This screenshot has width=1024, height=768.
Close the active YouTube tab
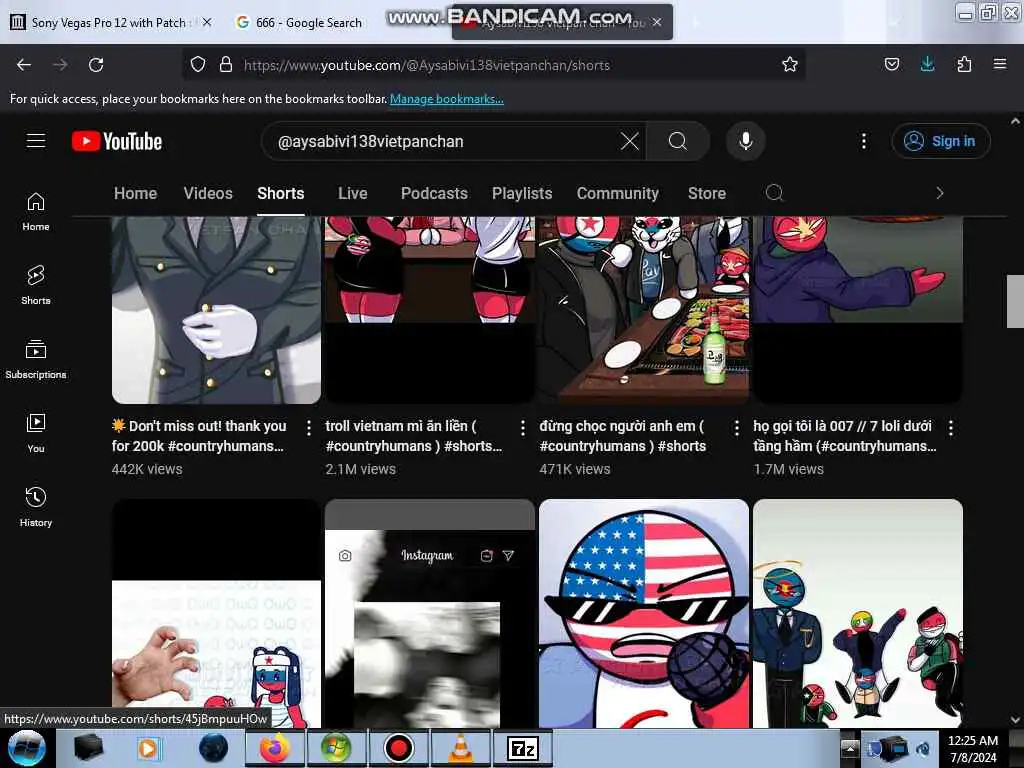[x=657, y=22]
